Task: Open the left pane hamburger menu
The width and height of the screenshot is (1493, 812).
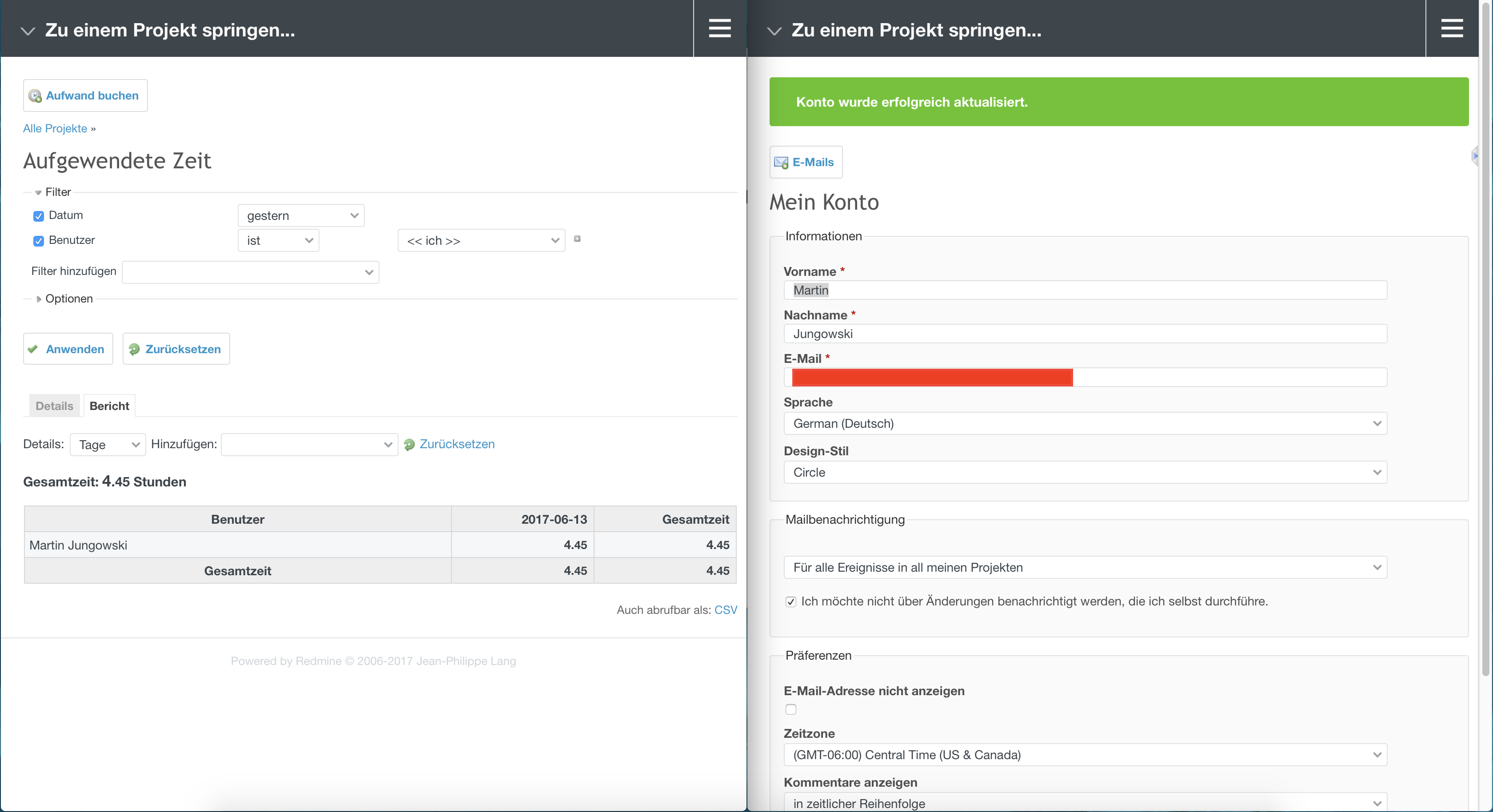Action: tap(719, 28)
